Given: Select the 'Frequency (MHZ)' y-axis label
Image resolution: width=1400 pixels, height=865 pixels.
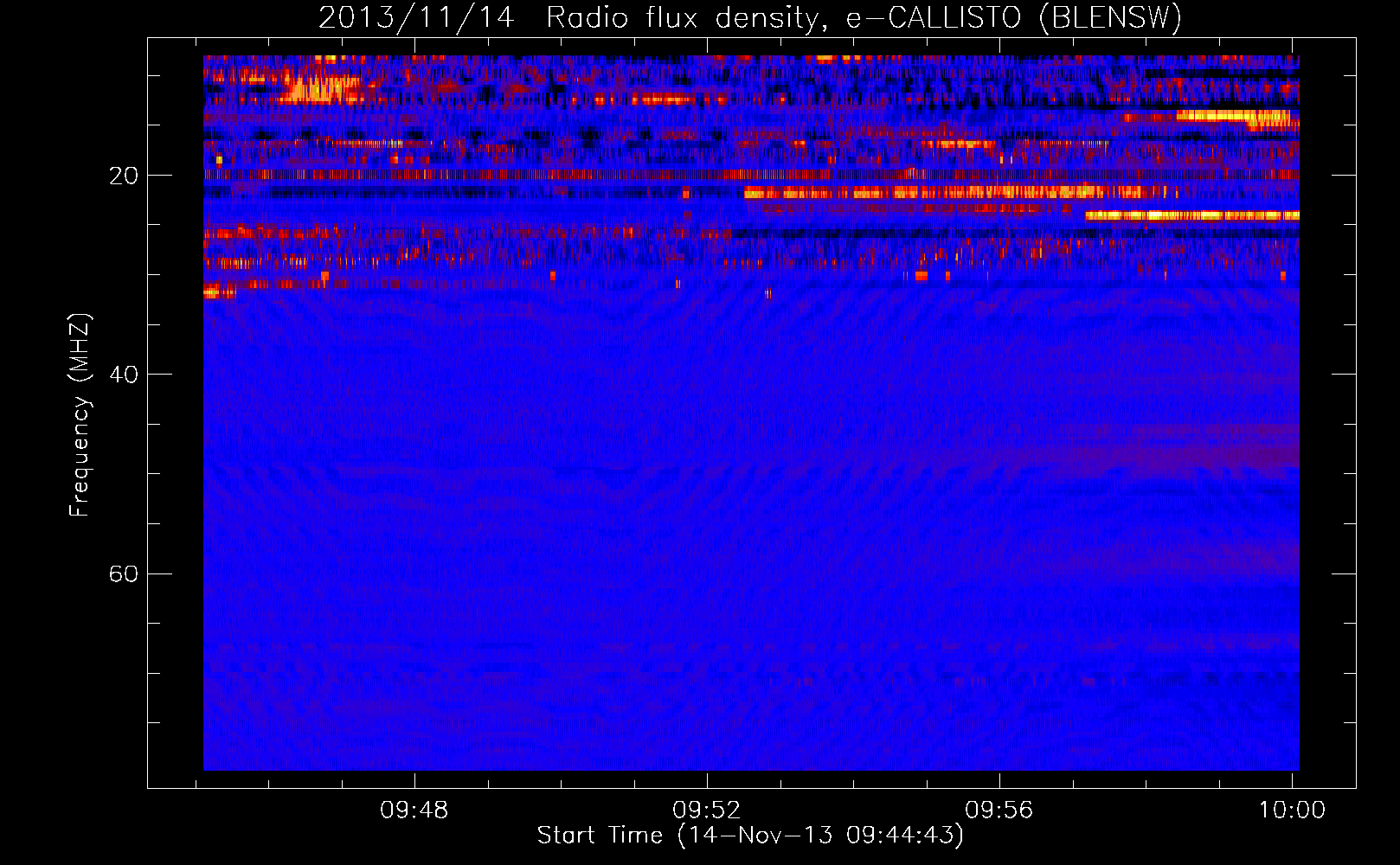Looking at the screenshot, I should pyautogui.click(x=80, y=415).
